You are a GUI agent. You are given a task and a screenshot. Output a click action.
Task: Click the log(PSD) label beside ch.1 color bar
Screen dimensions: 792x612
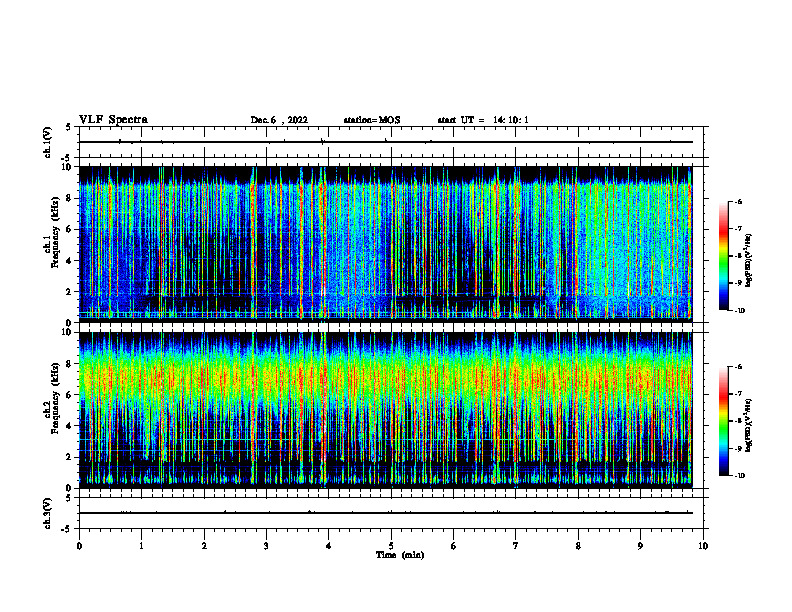pyautogui.click(x=748, y=261)
